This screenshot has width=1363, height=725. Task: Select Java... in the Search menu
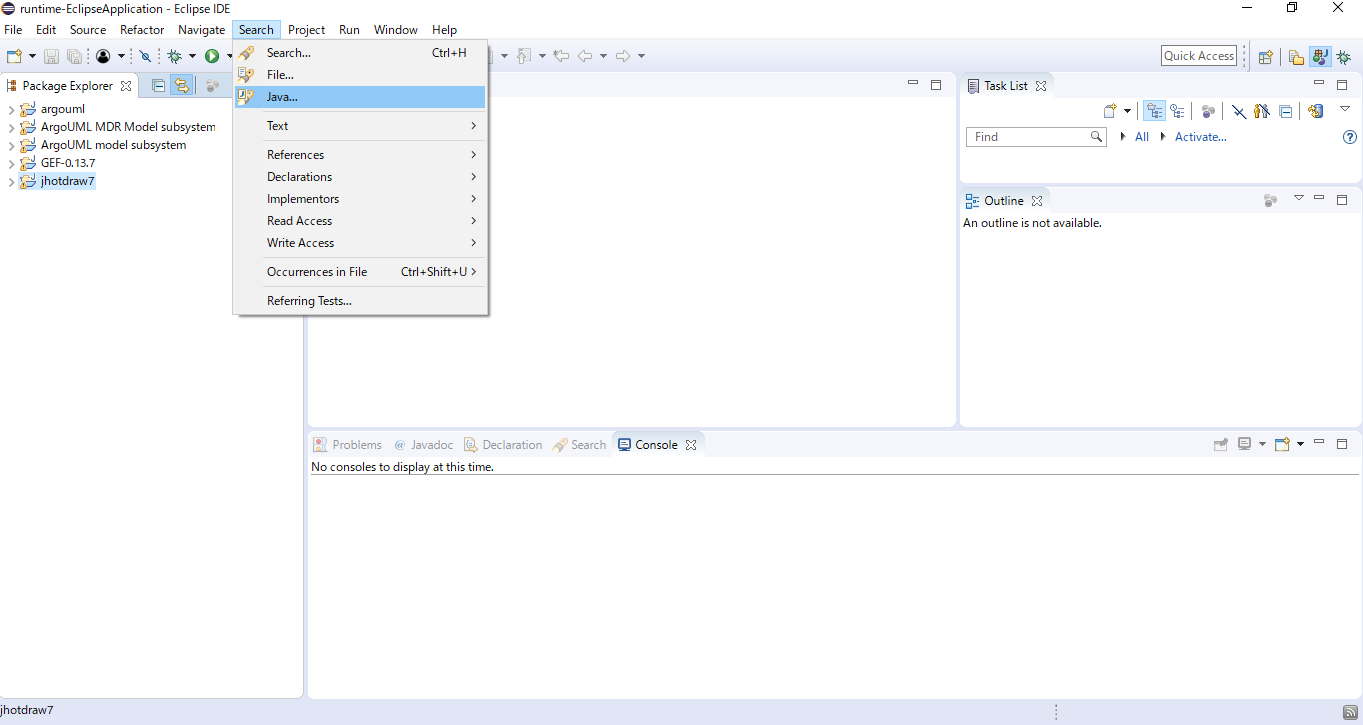[360, 97]
